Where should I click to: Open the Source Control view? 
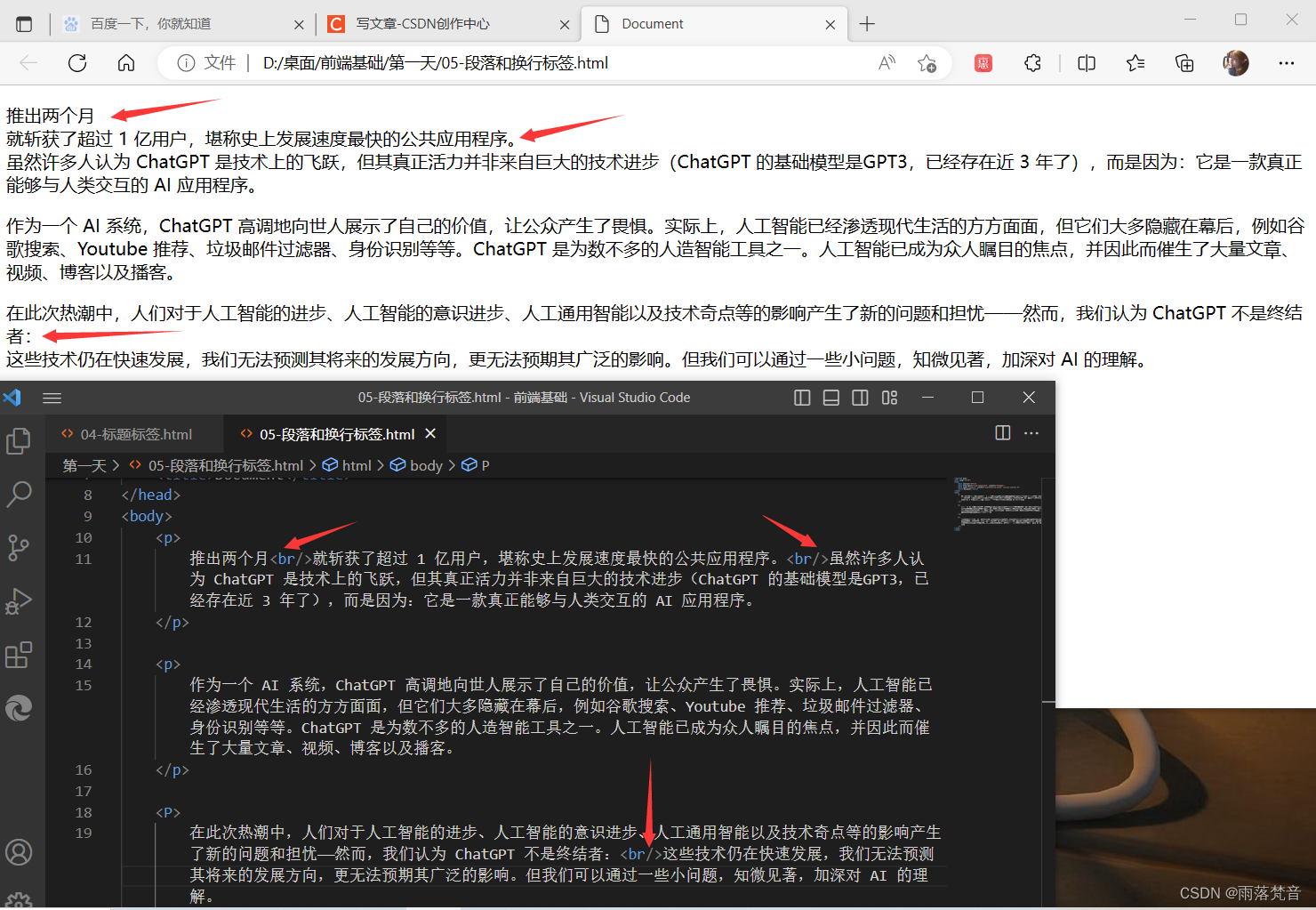[19, 547]
